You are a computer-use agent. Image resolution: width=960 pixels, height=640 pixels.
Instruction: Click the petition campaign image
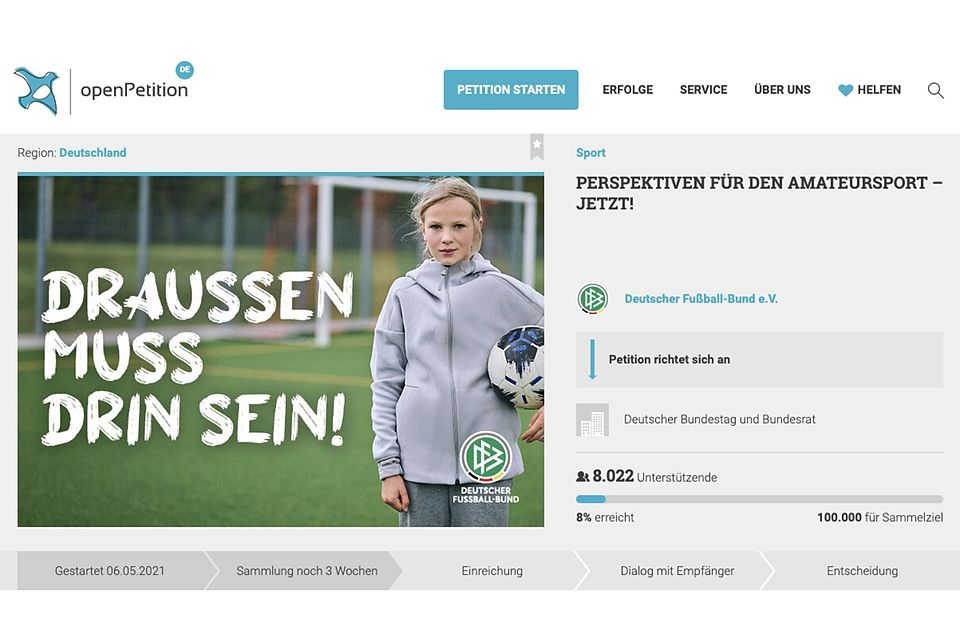(x=280, y=350)
